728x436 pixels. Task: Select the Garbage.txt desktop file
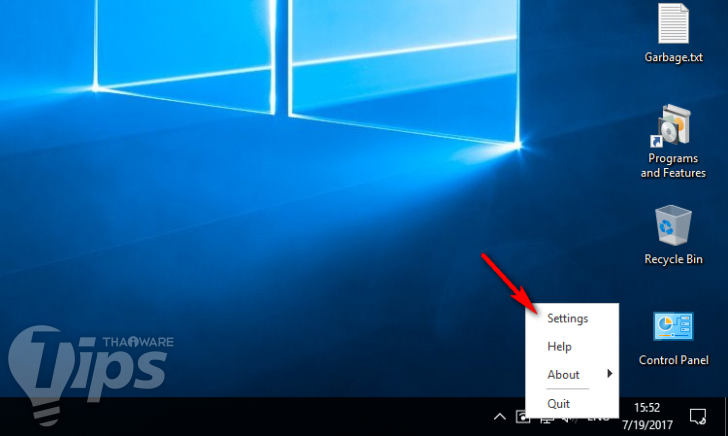tap(673, 33)
